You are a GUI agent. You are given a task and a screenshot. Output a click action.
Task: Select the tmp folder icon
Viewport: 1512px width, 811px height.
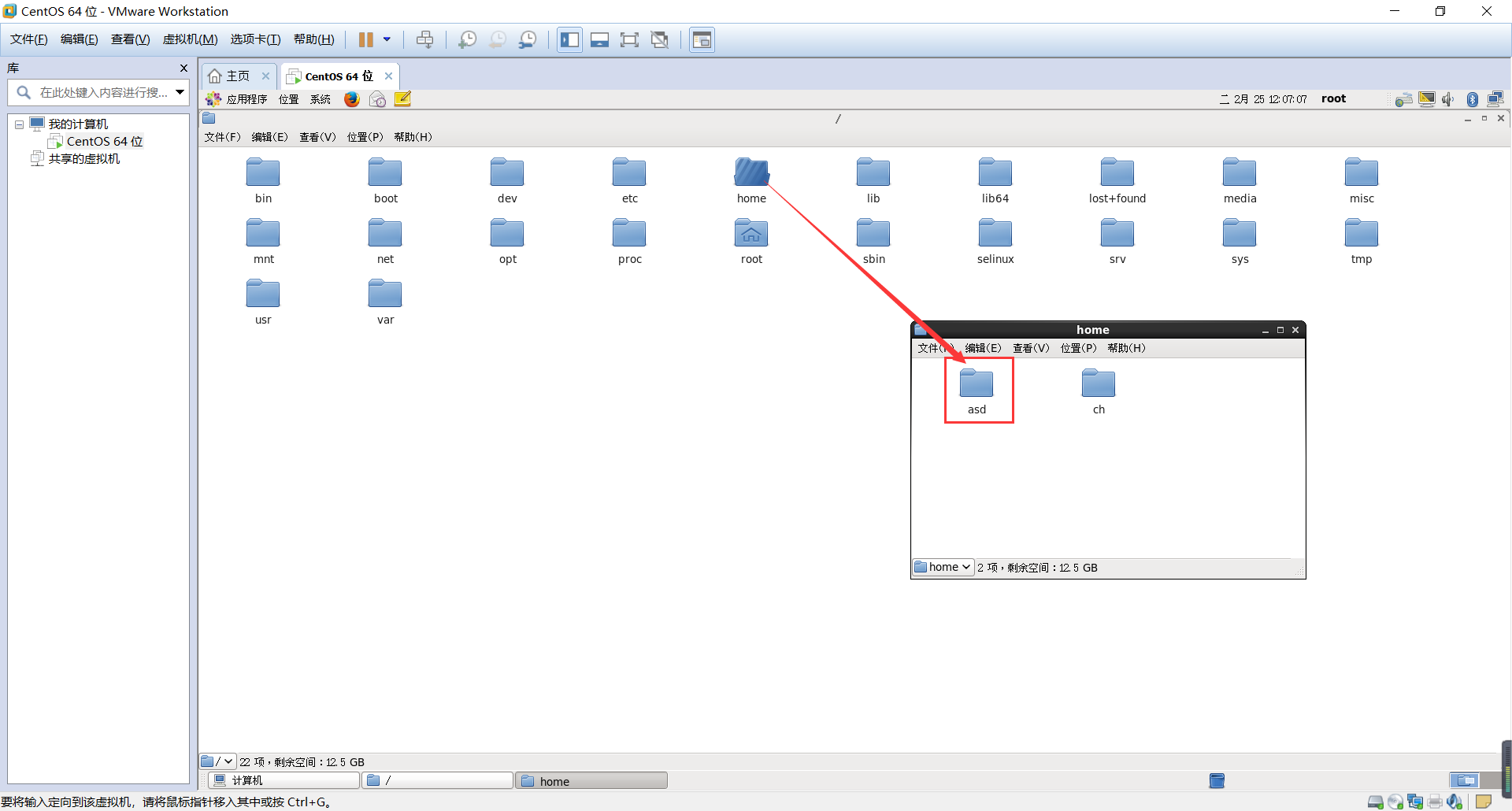click(1362, 242)
